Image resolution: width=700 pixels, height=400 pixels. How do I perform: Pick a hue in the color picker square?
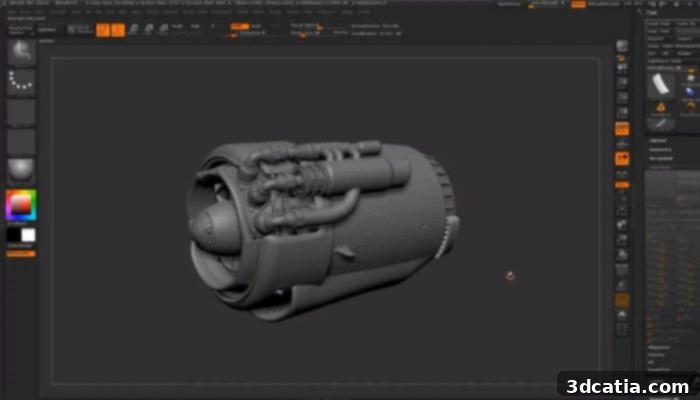tap(21, 205)
